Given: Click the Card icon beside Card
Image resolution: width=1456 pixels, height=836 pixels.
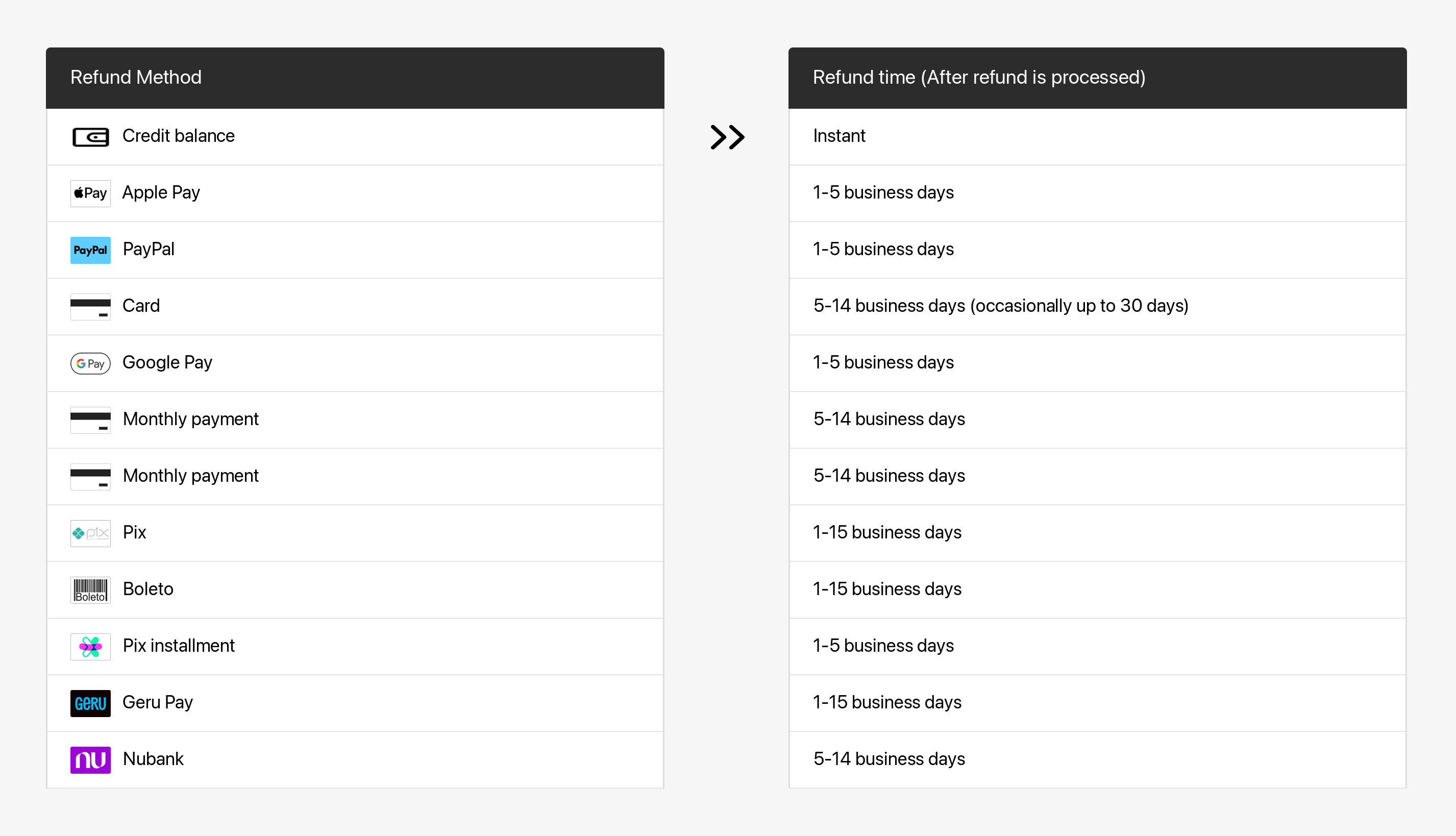Looking at the screenshot, I should click(90, 307).
